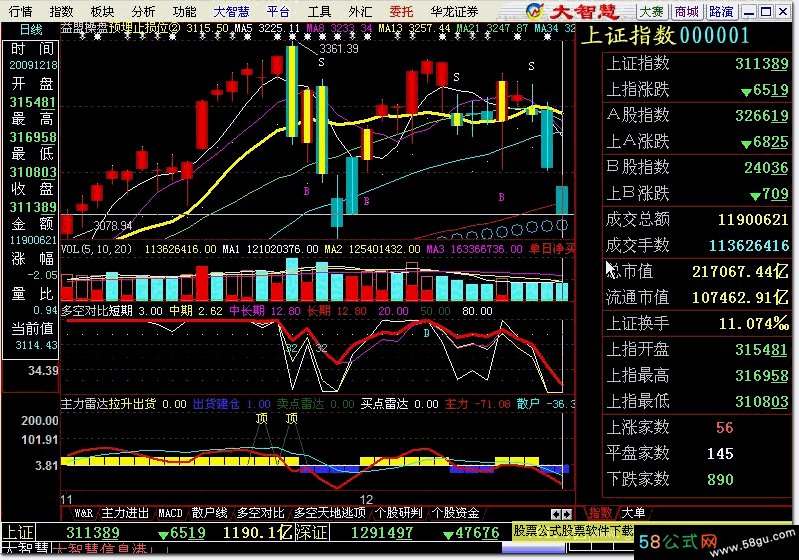Viewport: 799px width, 560px height.
Task: Open the 指数 menu in menu bar
Action: tap(62, 11)
